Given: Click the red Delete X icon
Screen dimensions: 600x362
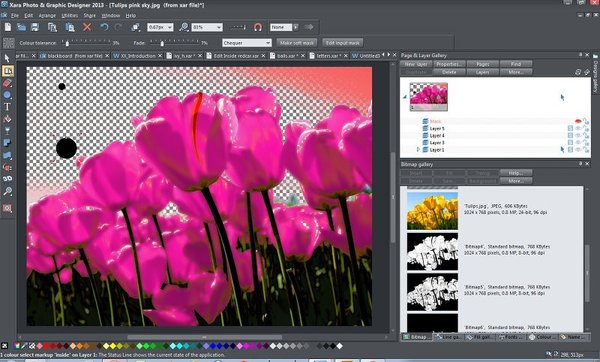Looking at the screenshot, I should 87,27.
